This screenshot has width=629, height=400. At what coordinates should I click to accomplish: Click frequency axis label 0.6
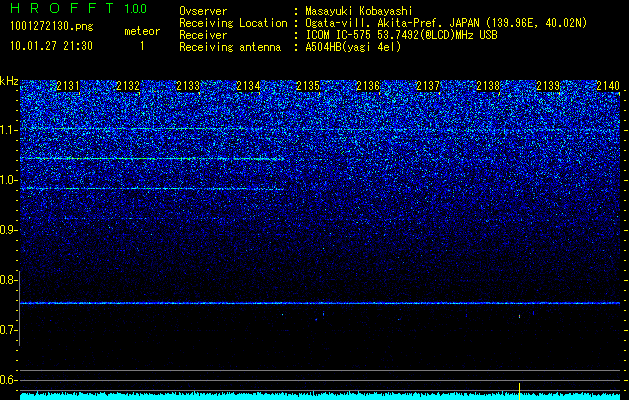[8, 380]
